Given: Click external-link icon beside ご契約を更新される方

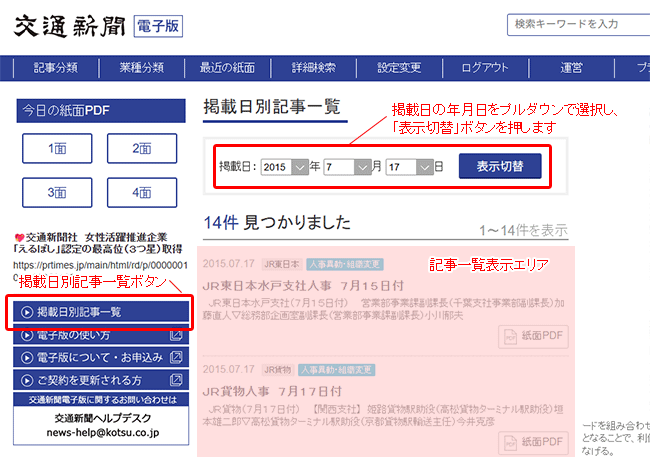Looking at the screenshot, I should (x=177, y=381).
